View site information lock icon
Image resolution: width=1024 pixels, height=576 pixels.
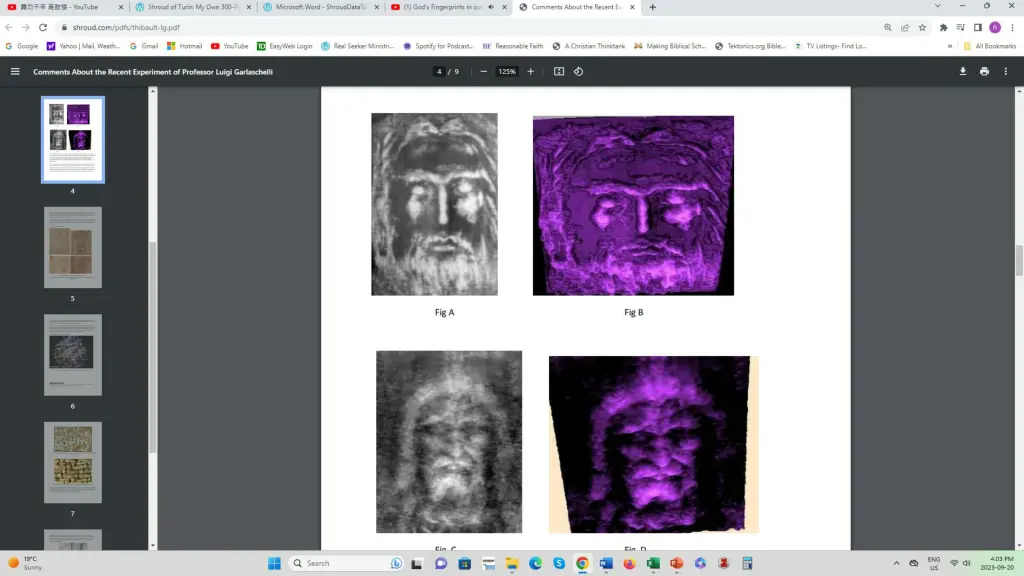[x=64, y=27]
